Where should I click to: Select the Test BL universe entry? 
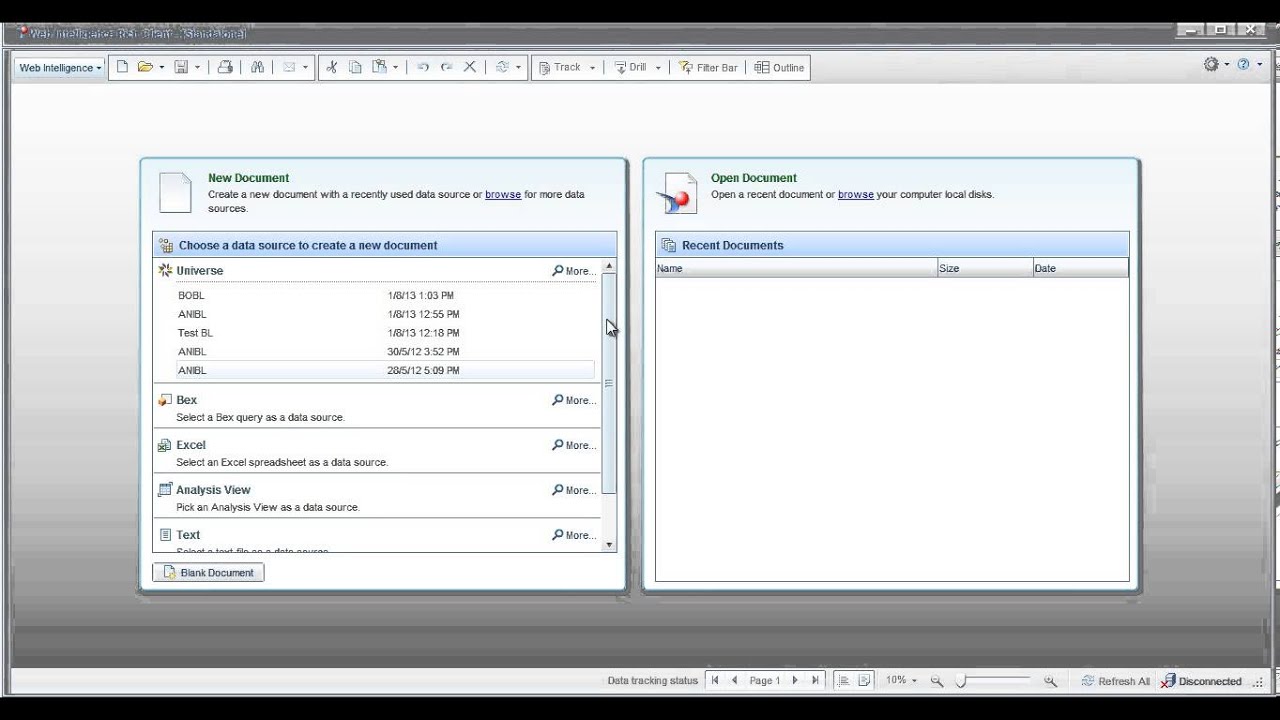pyautogui.click(x=385, y=333)
